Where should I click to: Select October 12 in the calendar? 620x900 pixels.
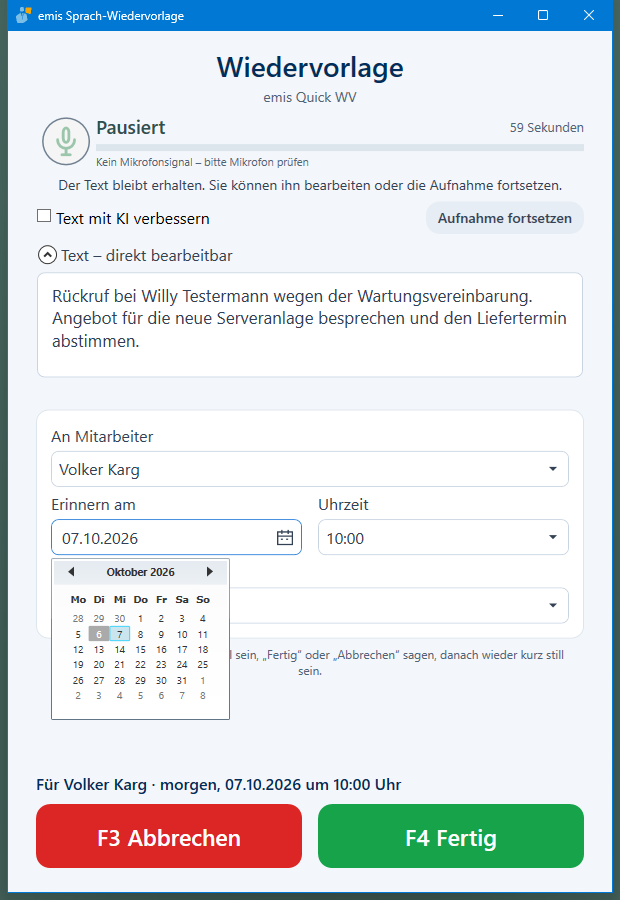click(x=78, y=650)
